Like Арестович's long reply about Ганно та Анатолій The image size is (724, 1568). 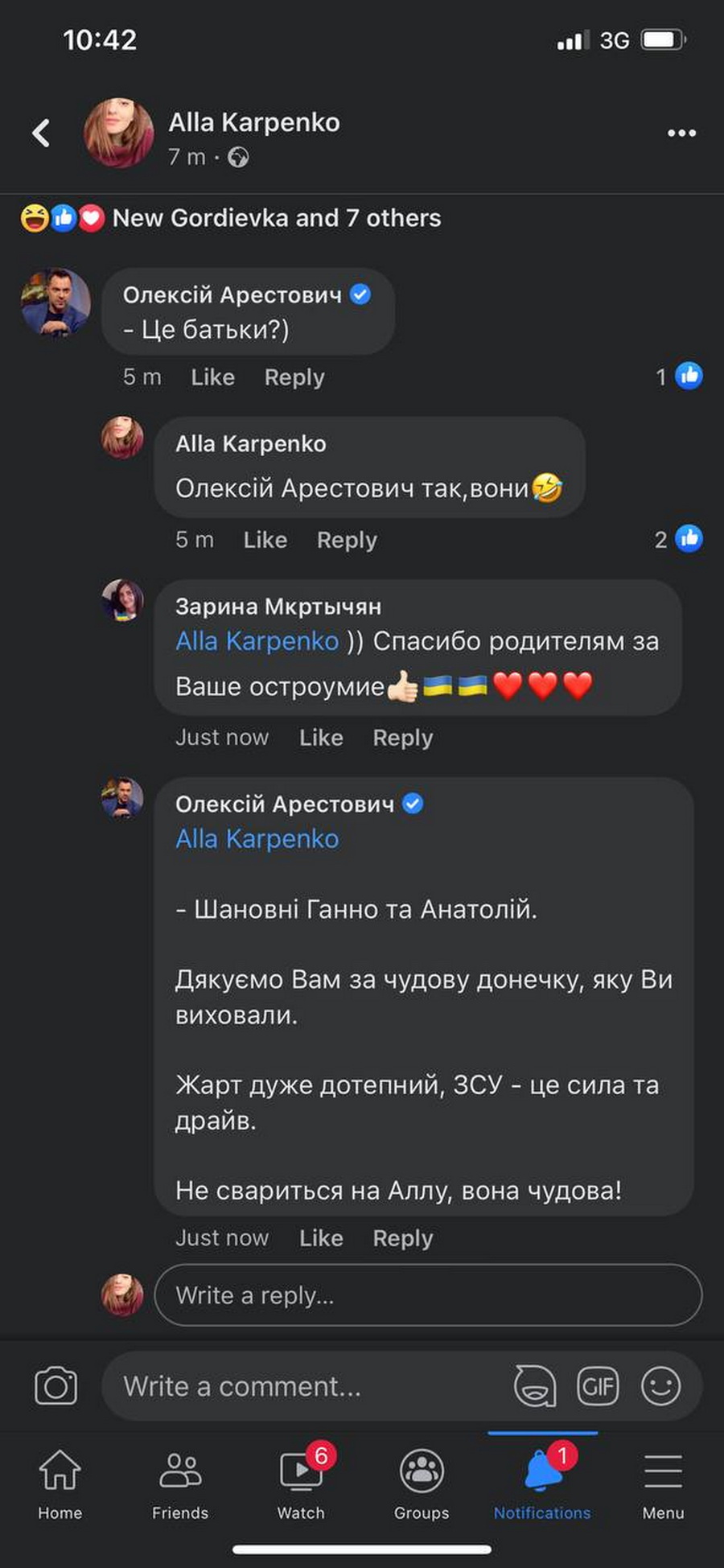321,1238
